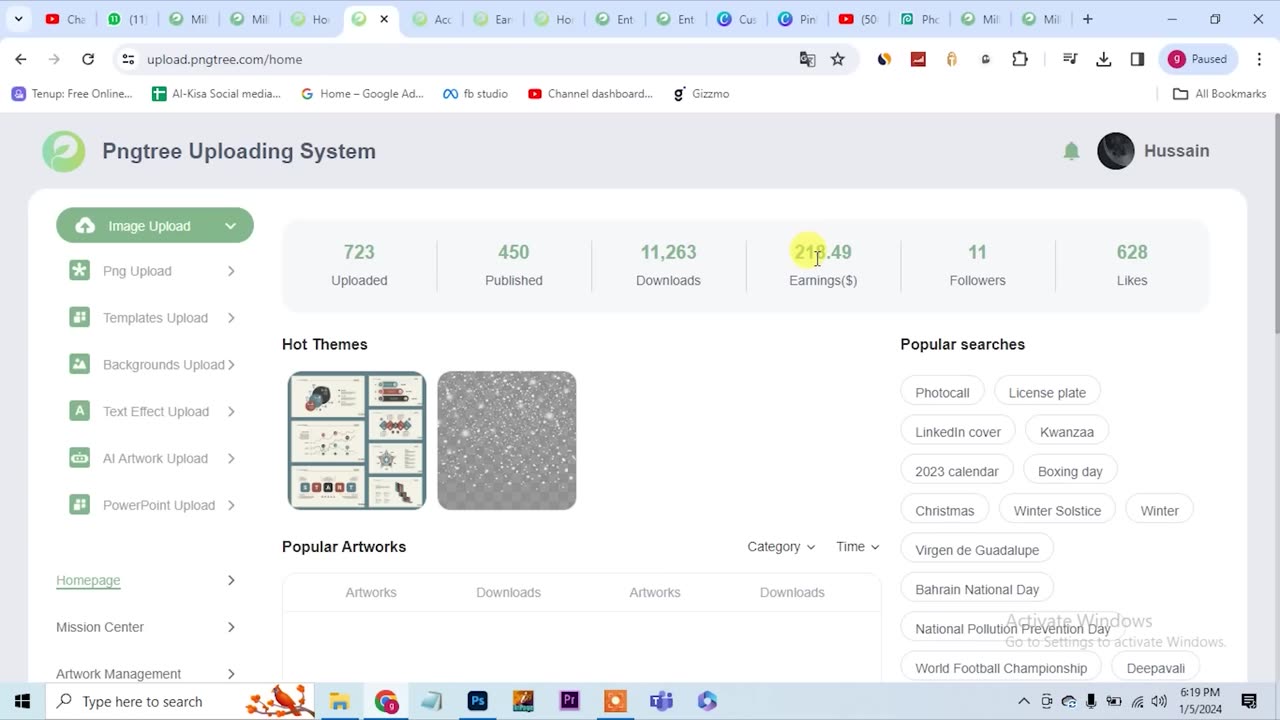Click the 11,263 Downloads statistic
The height and width of the screenshot is (720, 1280).
(x=668, y=265)
